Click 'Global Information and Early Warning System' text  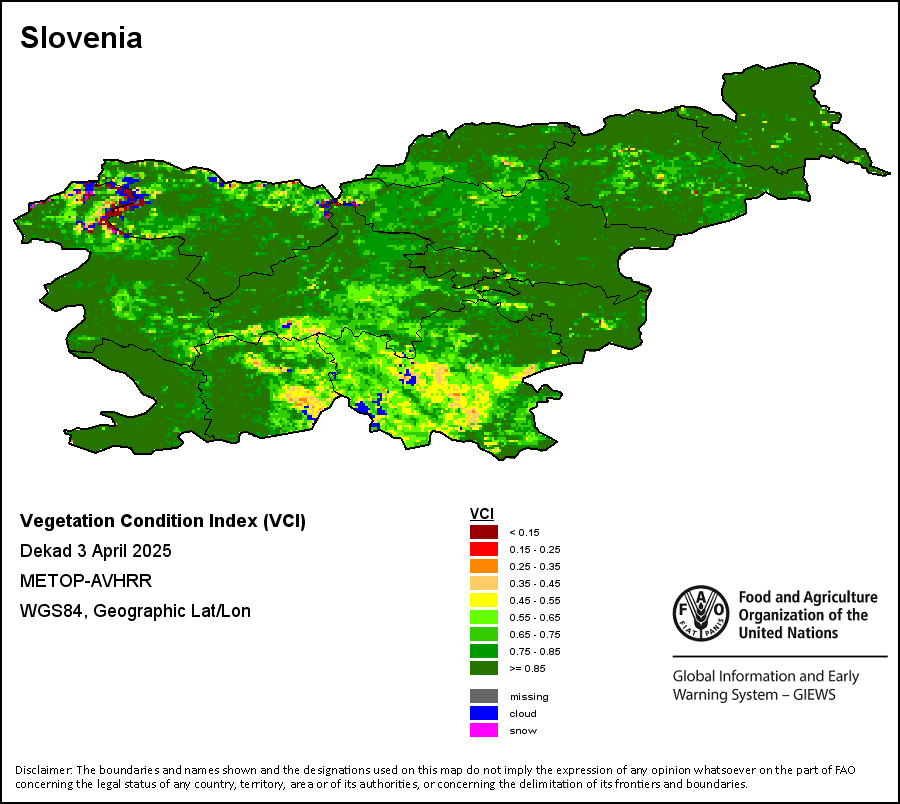766,685
